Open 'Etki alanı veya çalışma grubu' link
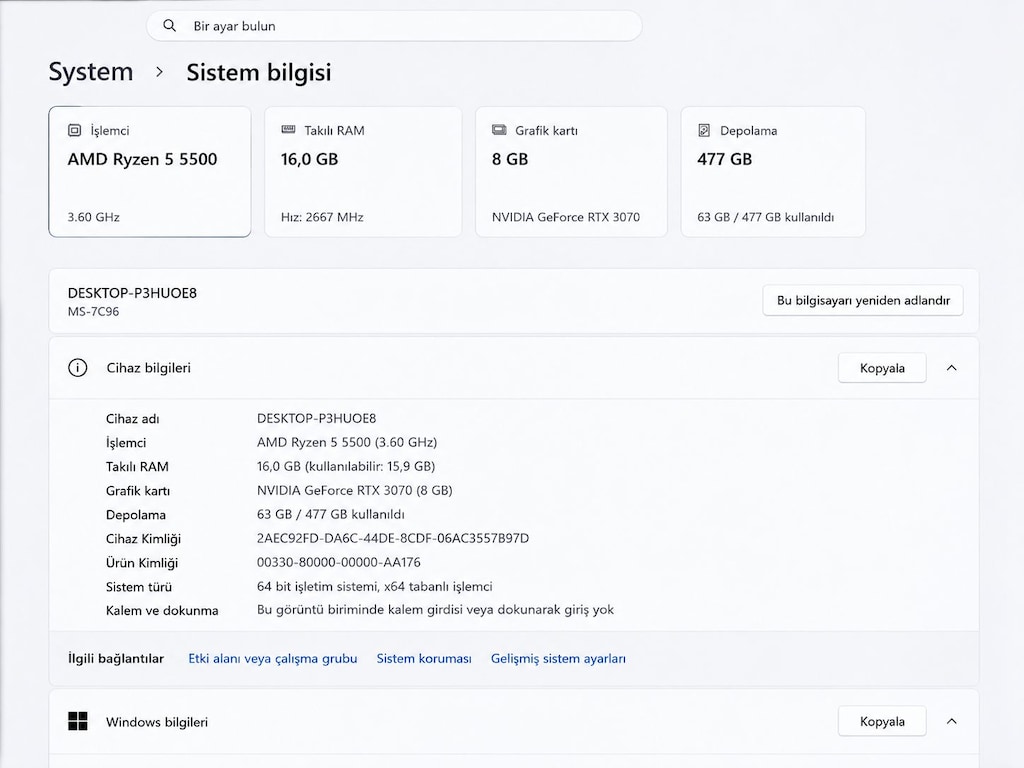Viewport: 1024px width, 768px height. (273, 658)
